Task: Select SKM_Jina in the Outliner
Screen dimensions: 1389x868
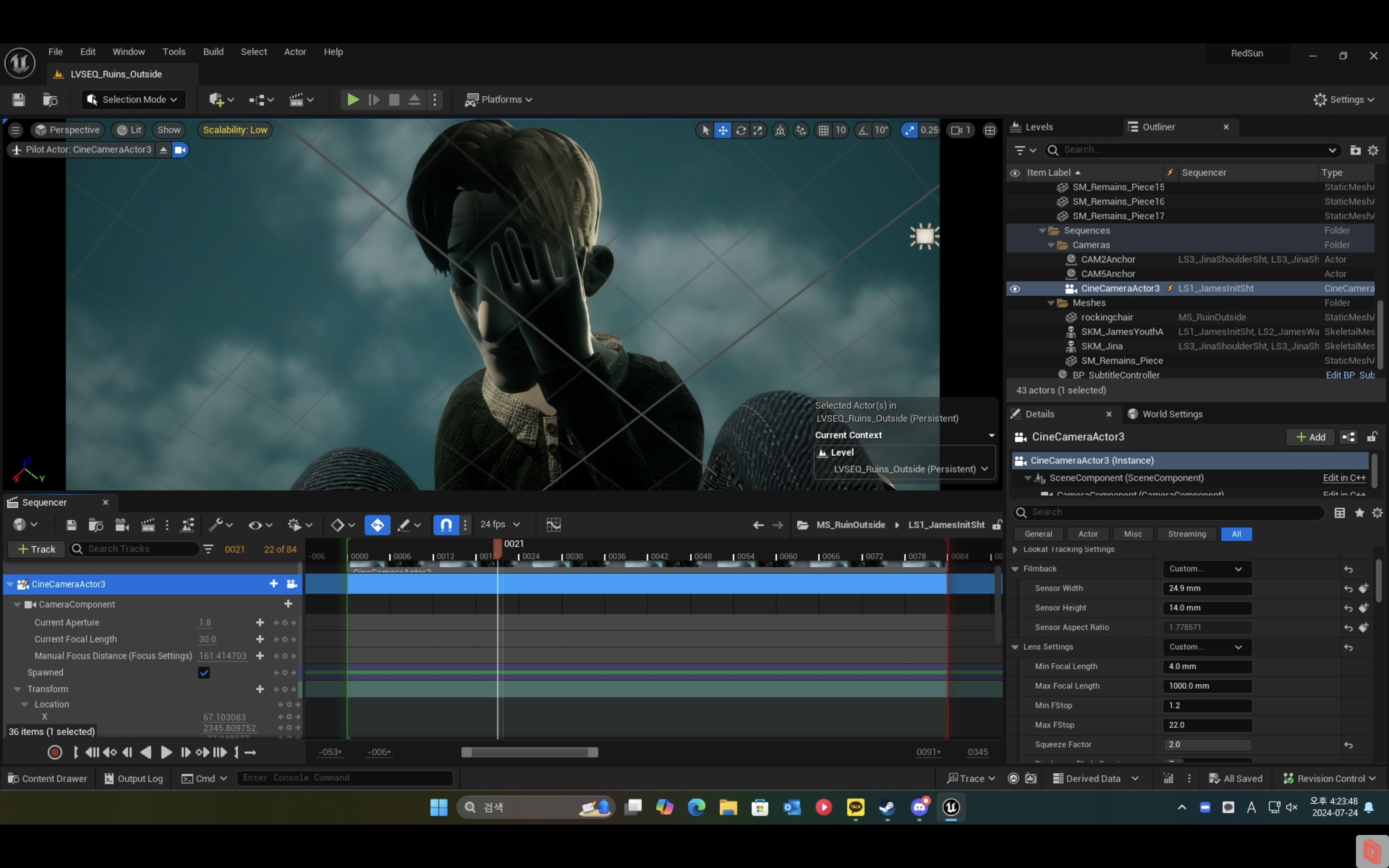Action: 1101,346
